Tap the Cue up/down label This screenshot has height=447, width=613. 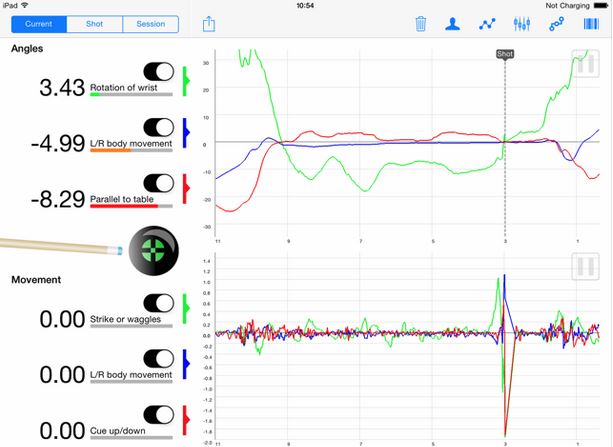pos(118,431)
